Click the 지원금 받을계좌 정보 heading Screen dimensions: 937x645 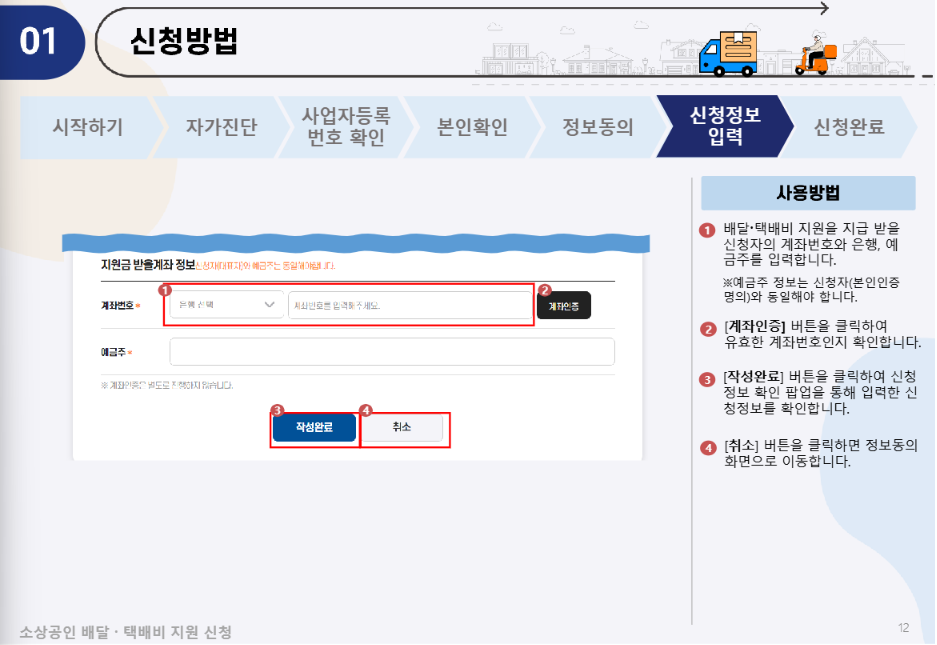point(148,265)
